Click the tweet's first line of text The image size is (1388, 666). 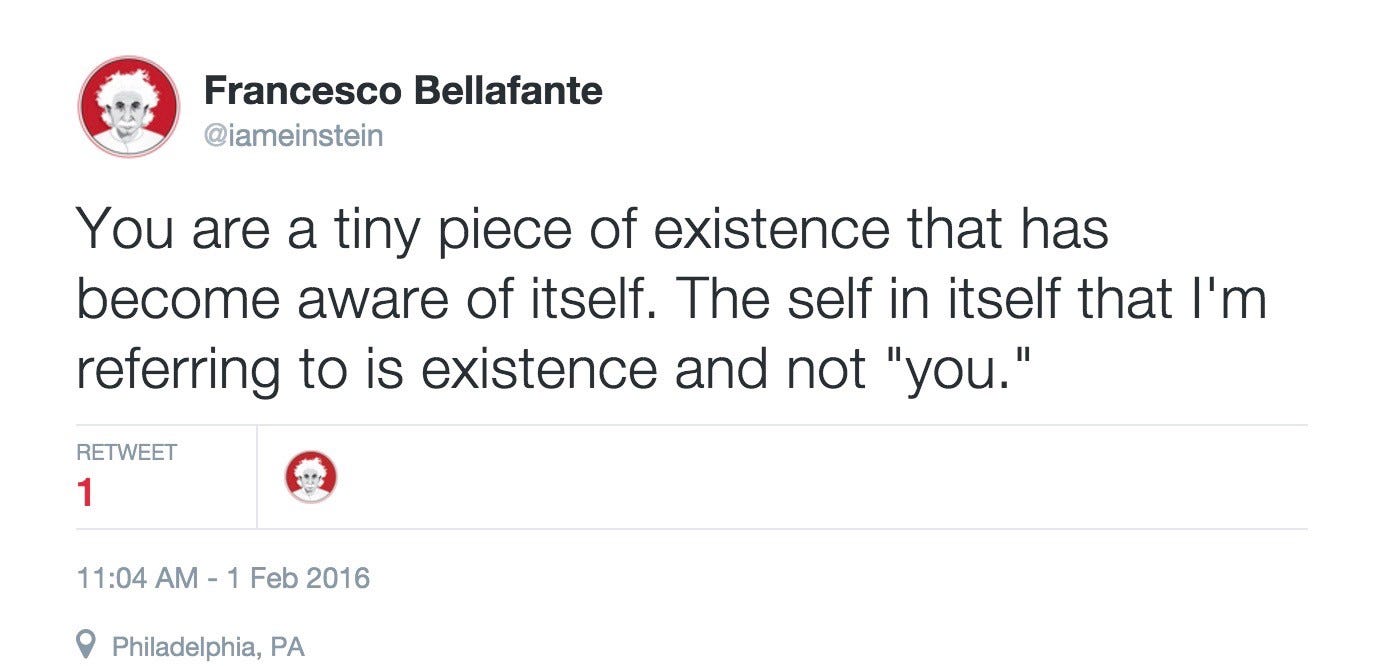[592, 229]
